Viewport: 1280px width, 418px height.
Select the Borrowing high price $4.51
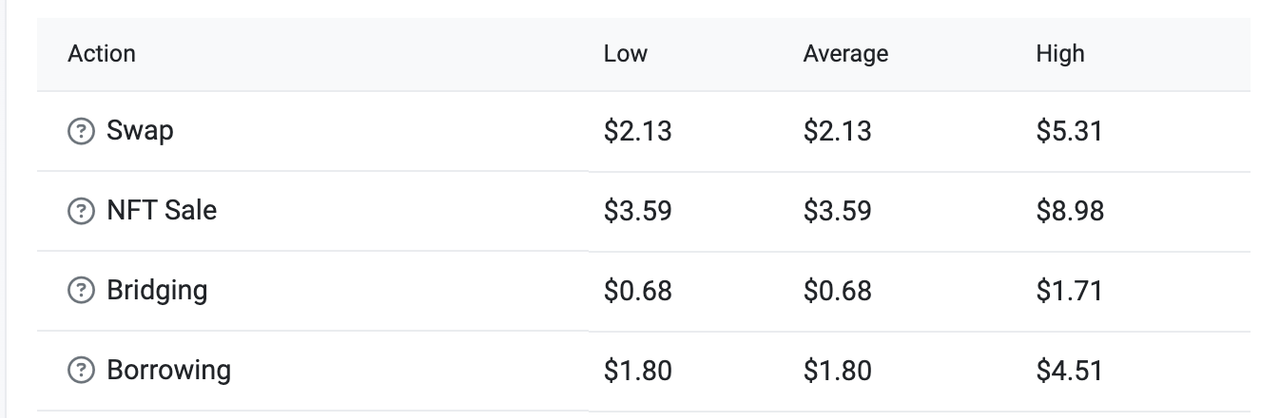[1069, 371]
